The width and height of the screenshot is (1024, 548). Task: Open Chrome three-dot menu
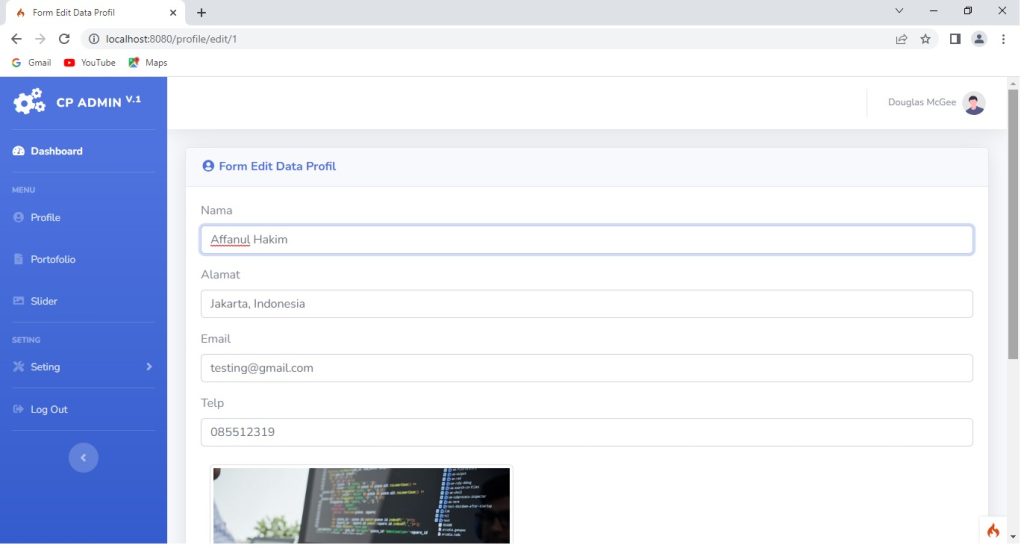[x=1003, y=39]
